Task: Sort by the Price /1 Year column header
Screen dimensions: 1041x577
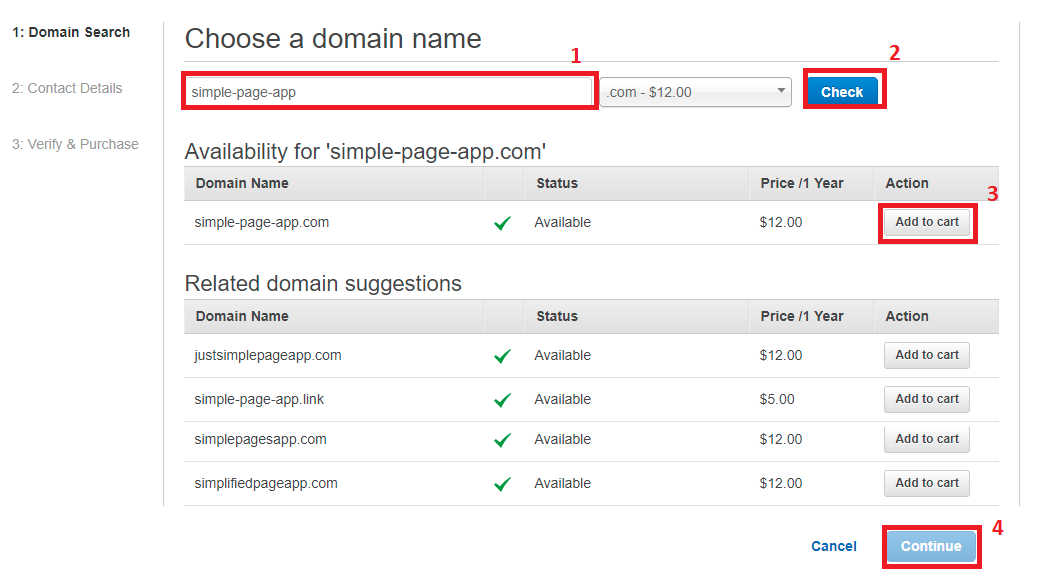Action: [x=801, y=183]
